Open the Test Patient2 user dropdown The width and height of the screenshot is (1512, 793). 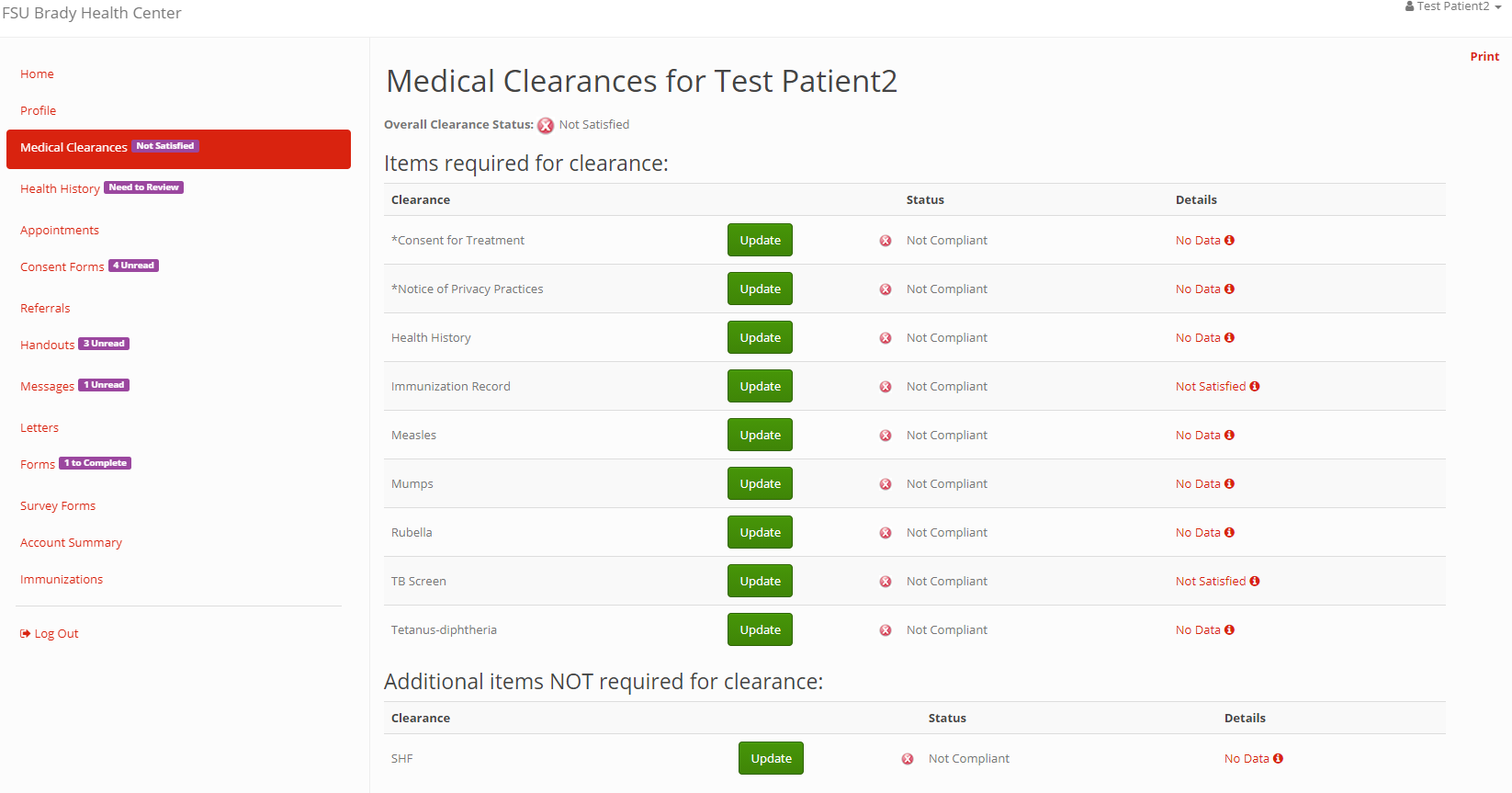click(x=1452, y=7)
